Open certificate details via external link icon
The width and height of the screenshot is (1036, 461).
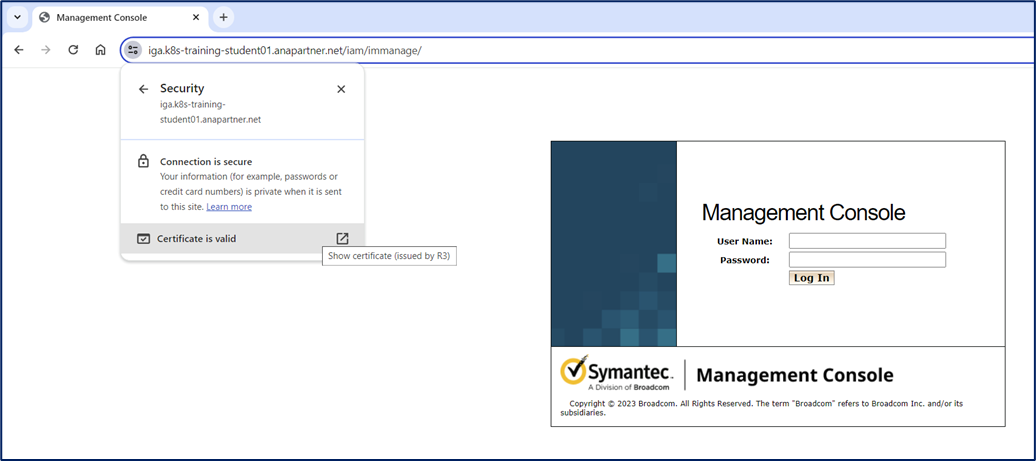(x=342, y=239)
